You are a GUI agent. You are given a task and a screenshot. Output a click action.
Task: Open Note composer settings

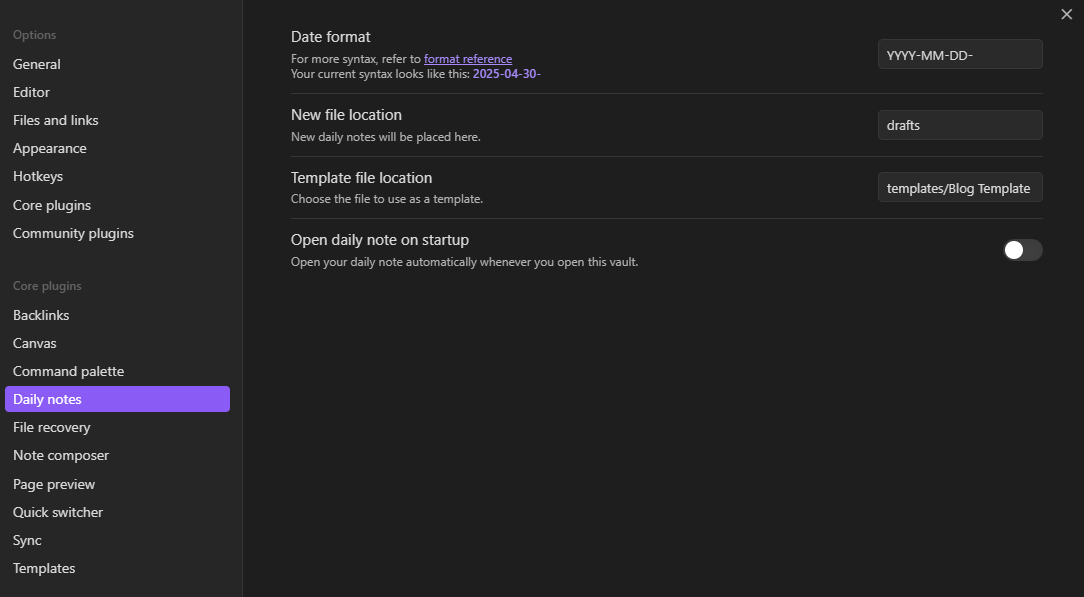[x=61, y=455]
